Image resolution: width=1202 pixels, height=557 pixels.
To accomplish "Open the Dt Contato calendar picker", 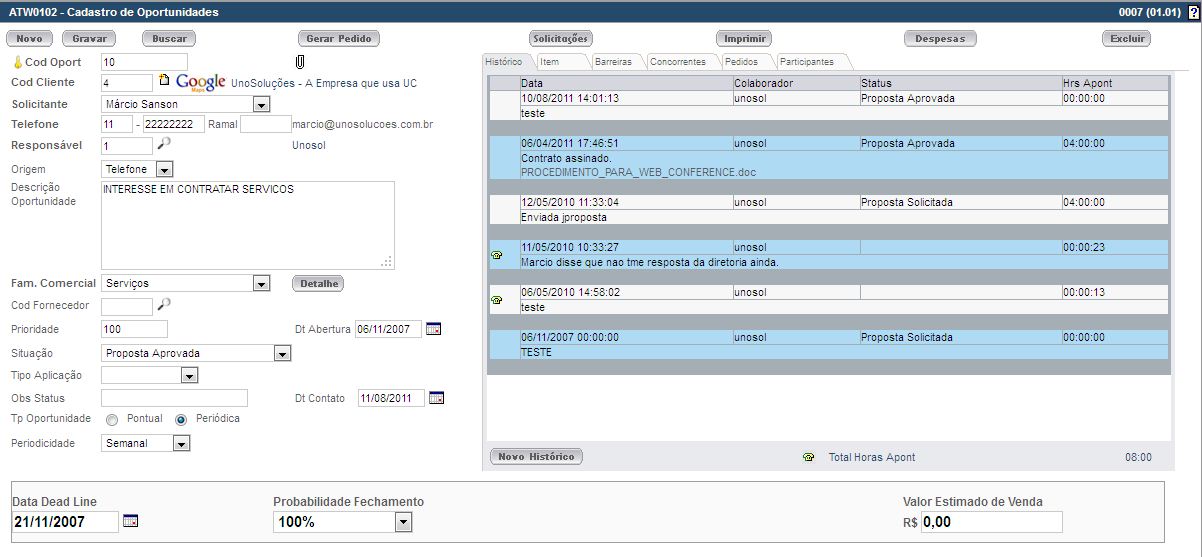I will pos(436,398).
